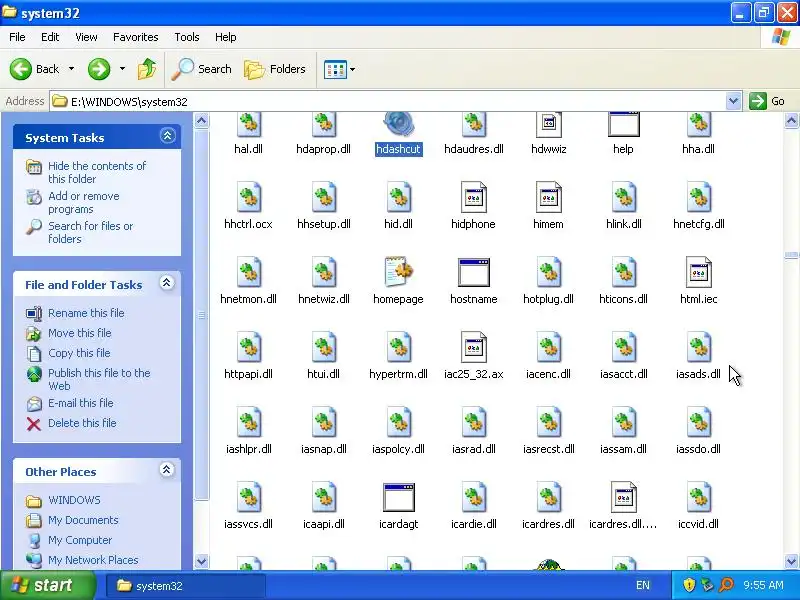Click the magnifier tray icon
800x600 pixels.
pyautogui.click(x=726, y=585)
